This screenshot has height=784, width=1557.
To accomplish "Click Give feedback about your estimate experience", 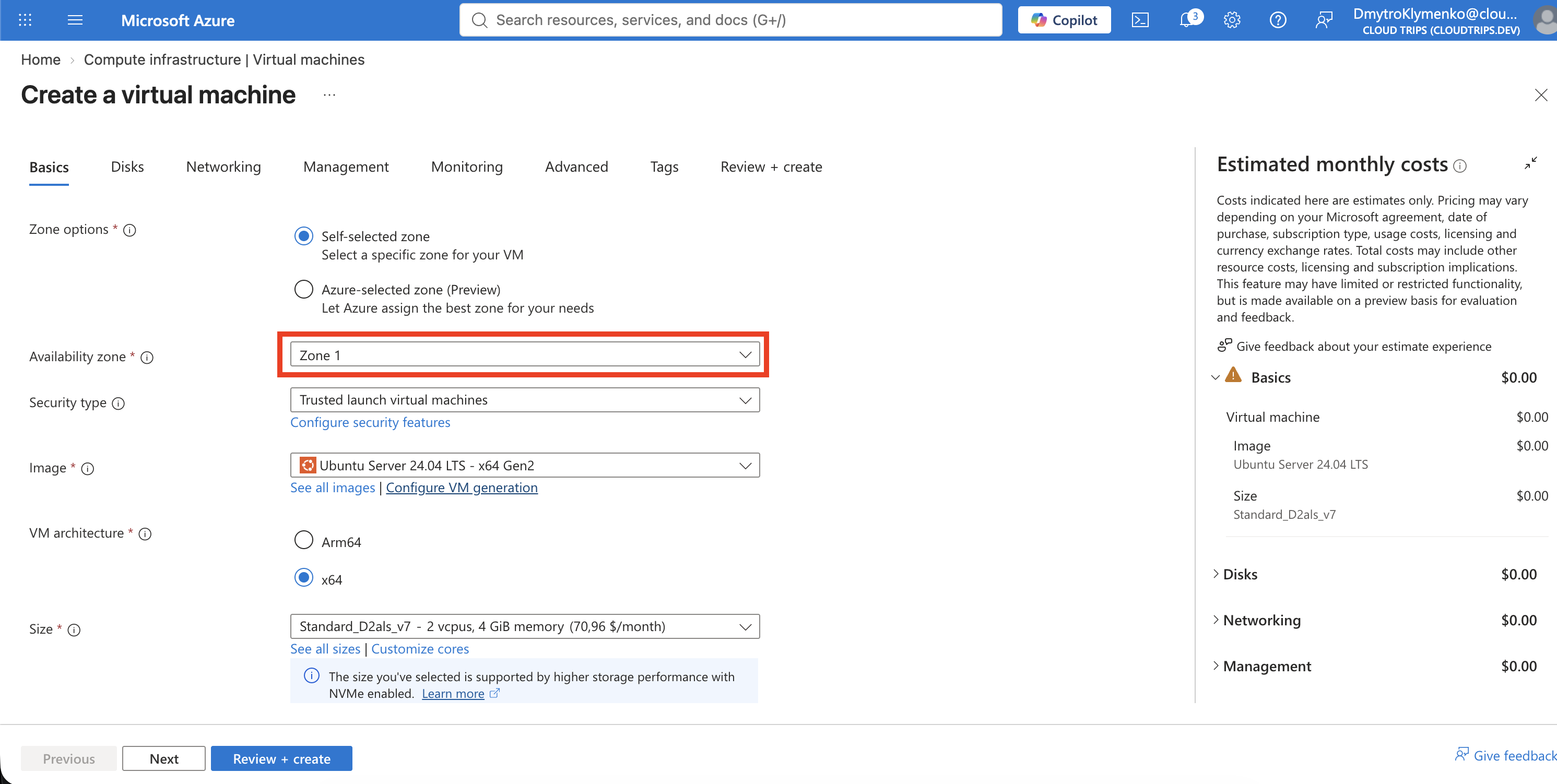I will [x=1364, y=346].
